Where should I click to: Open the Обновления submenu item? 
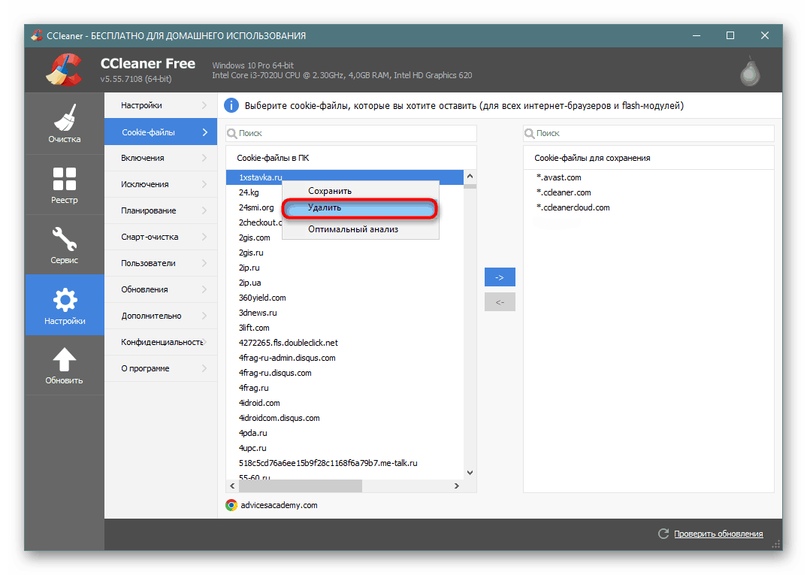pos(161,289)
